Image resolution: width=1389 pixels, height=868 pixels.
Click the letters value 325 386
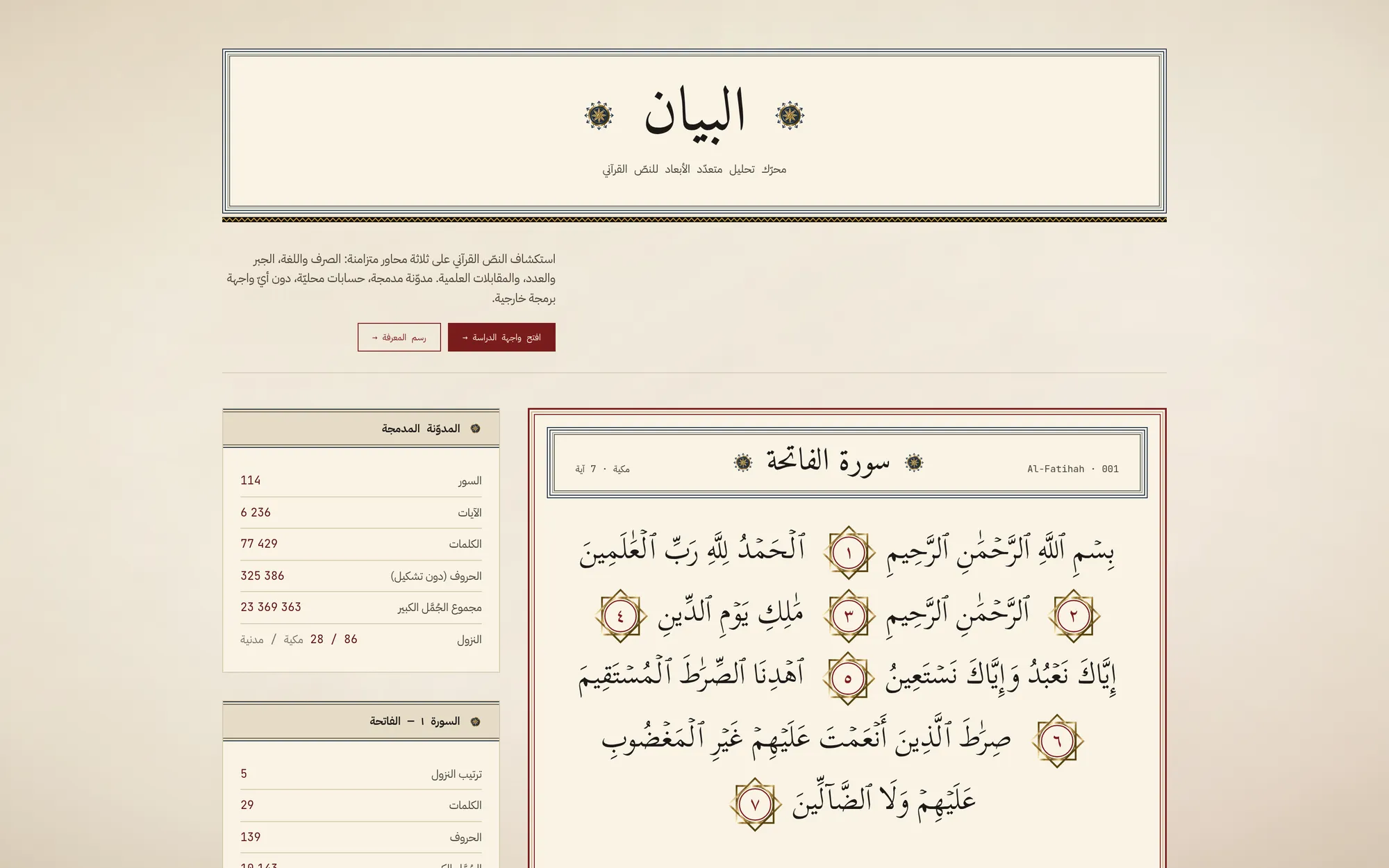263,576
